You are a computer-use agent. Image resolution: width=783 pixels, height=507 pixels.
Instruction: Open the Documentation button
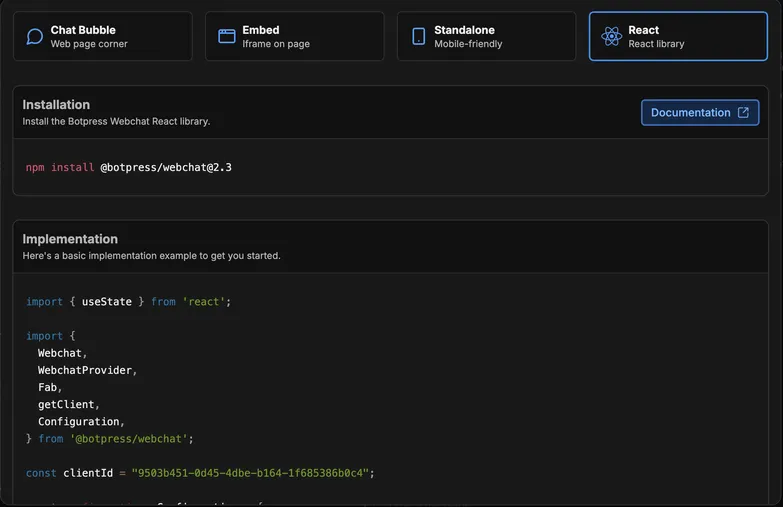pyautogui.click(x=700, y=112)
